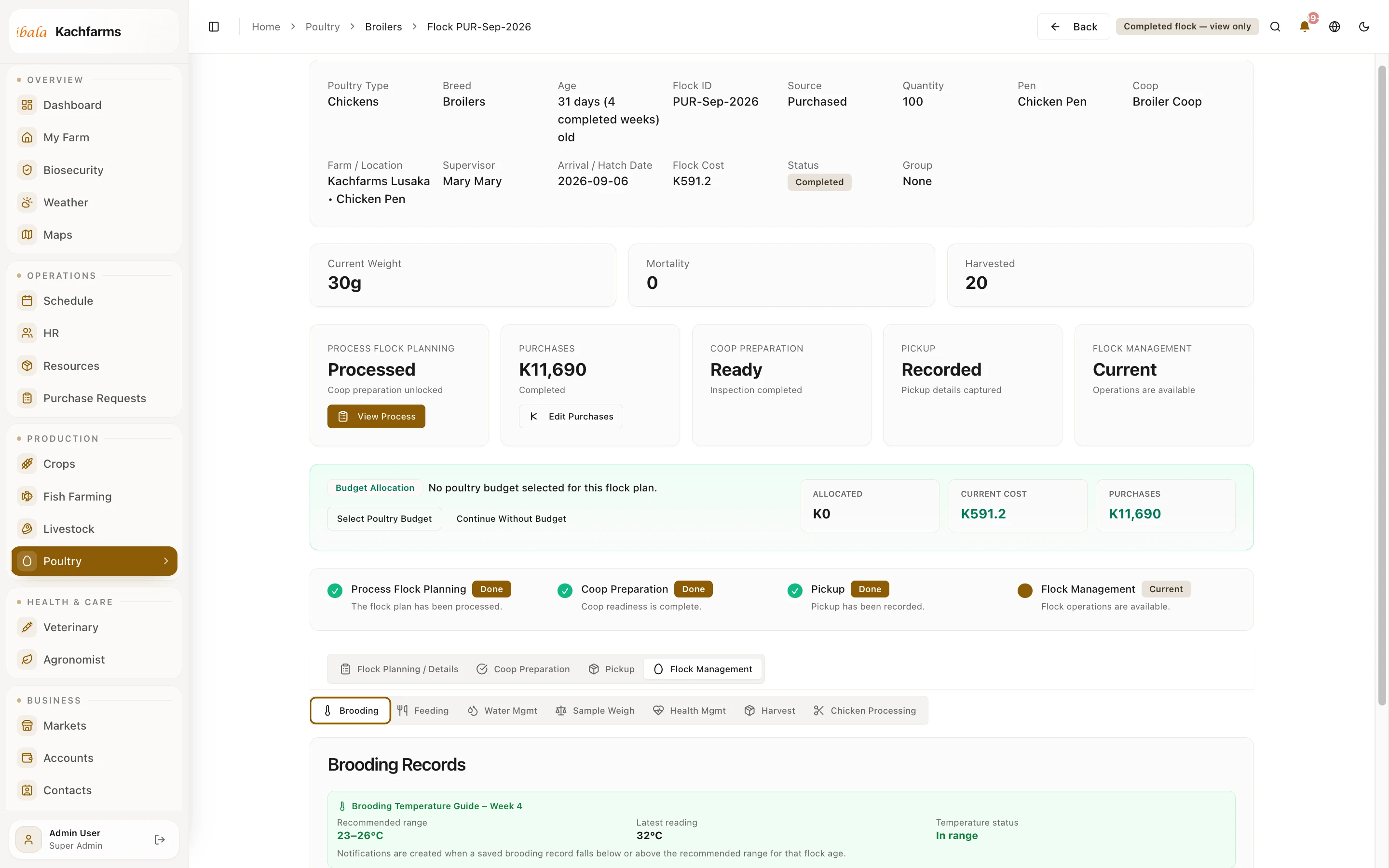The image size is (1389, 868).
Task: Open the Health Mgmt sub-tab
Action: click(689, 711)
